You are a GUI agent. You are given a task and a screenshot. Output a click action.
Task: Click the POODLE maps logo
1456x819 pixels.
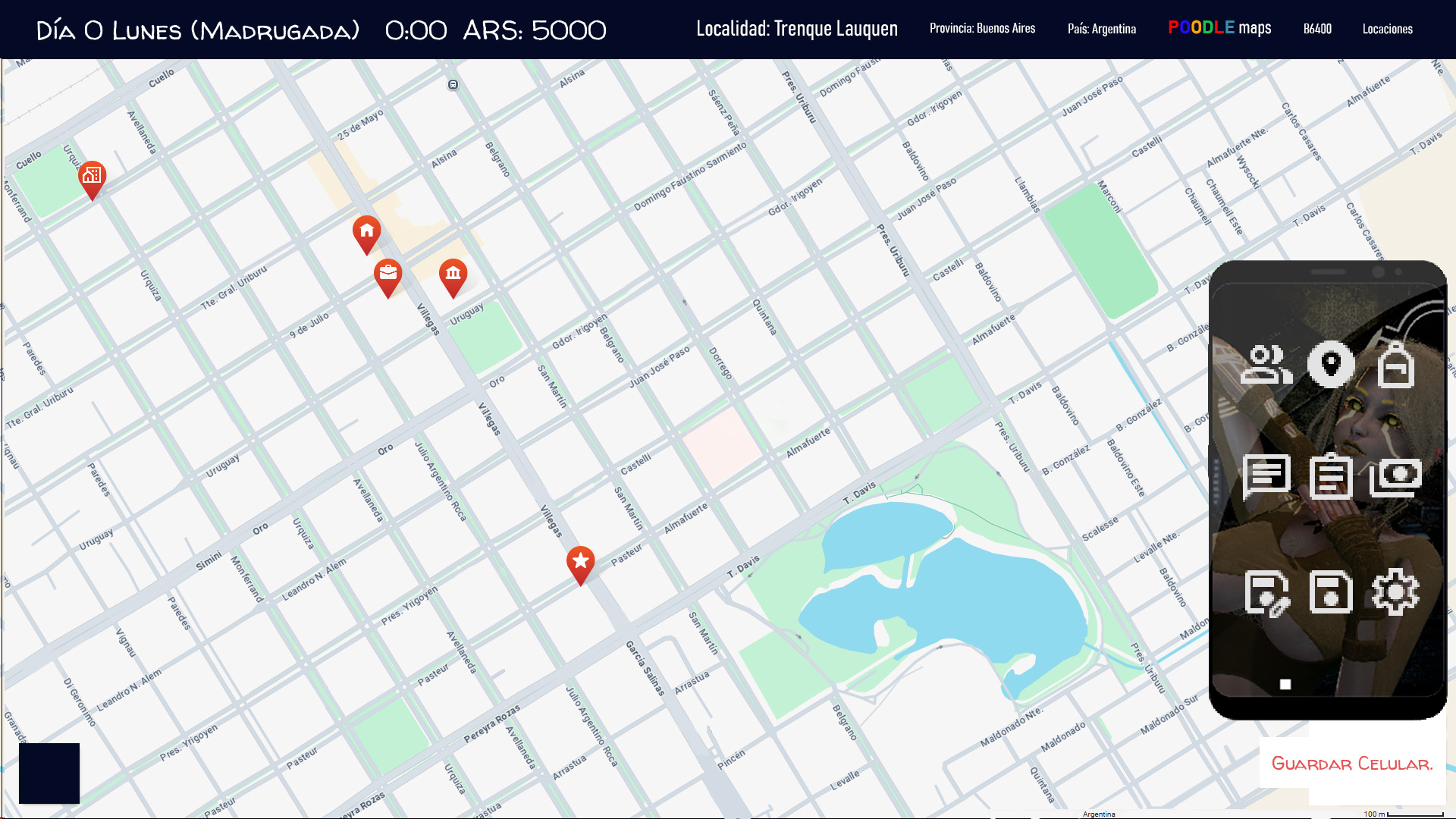[x=1219, y=28]
